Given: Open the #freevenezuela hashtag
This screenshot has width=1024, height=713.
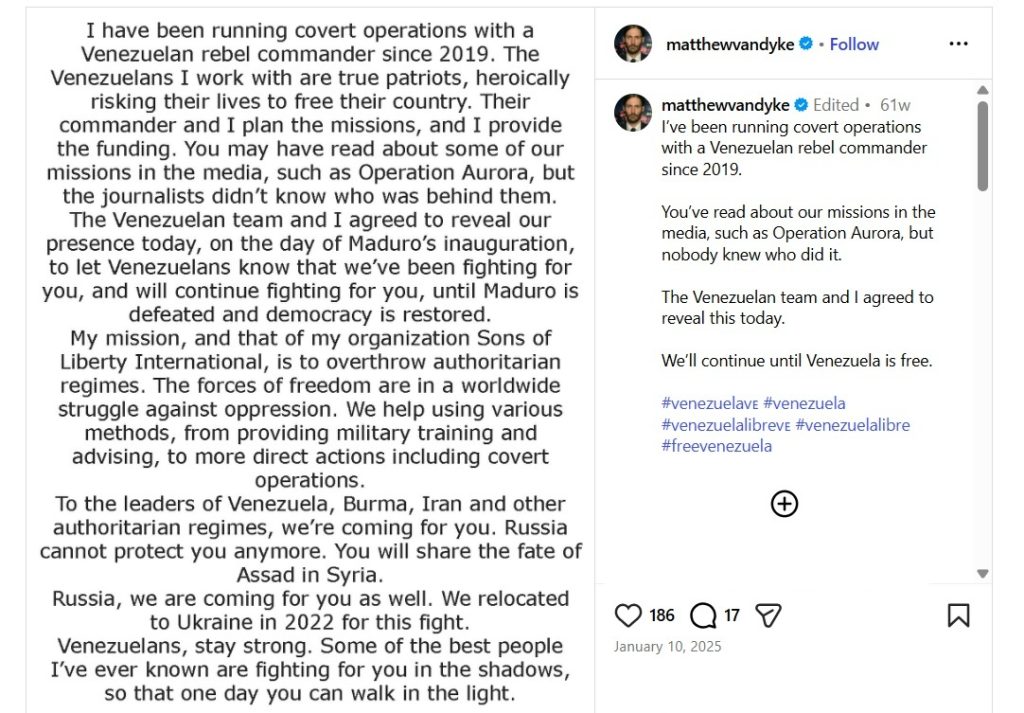Looking at the screenshot, I should tap(716, 446).
